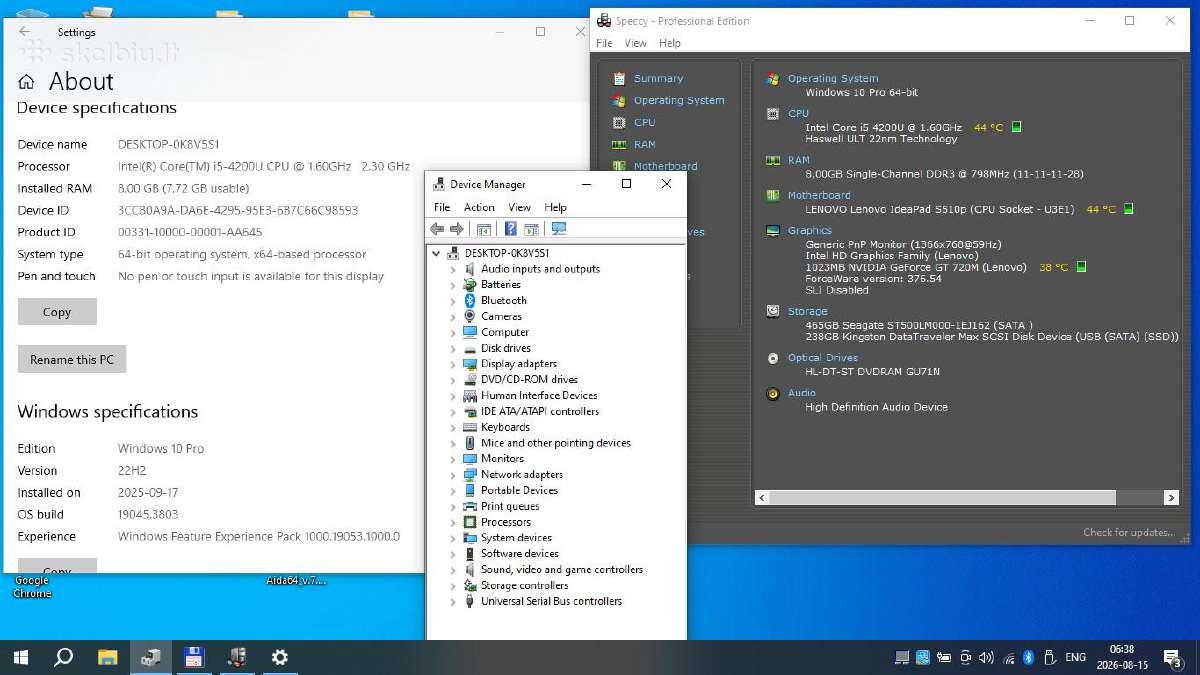Click the Graphics heading link in Speccy summary
Viewport: 1200px width, 675px height.
809,231
